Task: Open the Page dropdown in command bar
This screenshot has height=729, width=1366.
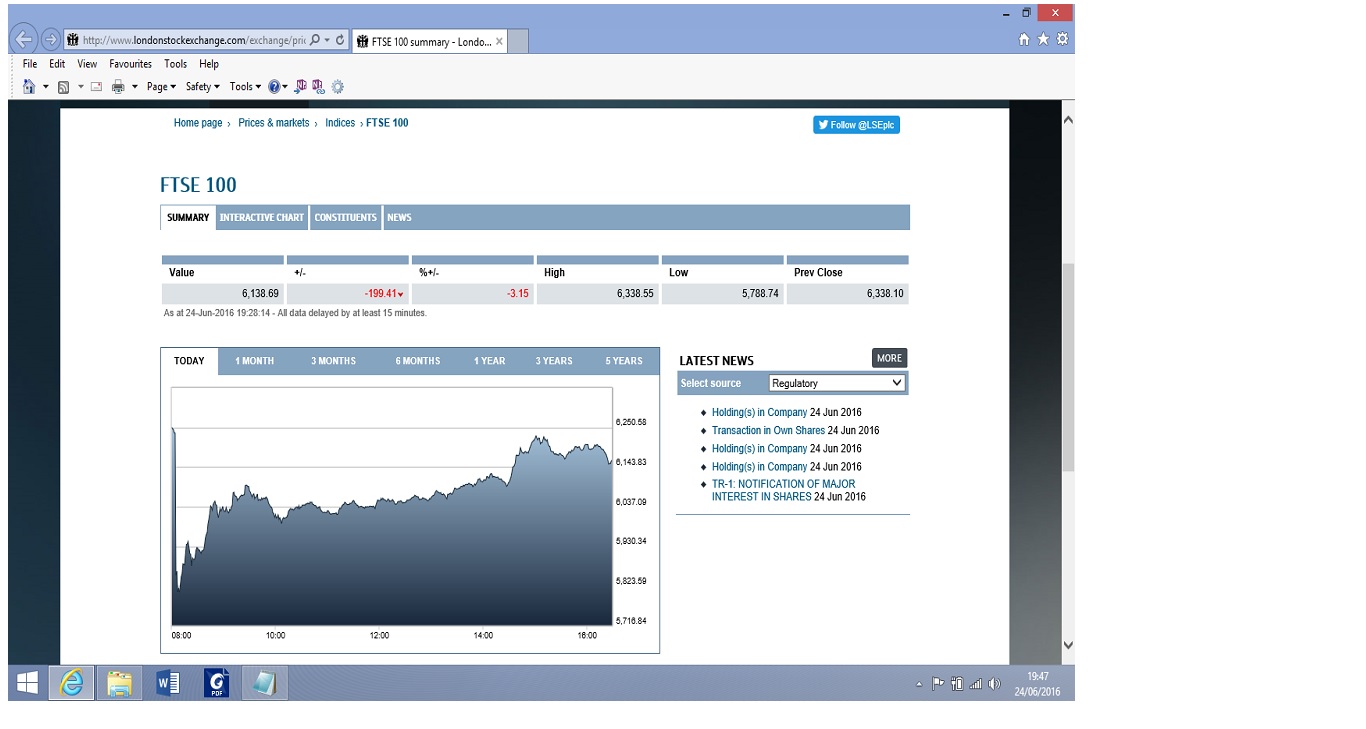Action: [161, 87]
